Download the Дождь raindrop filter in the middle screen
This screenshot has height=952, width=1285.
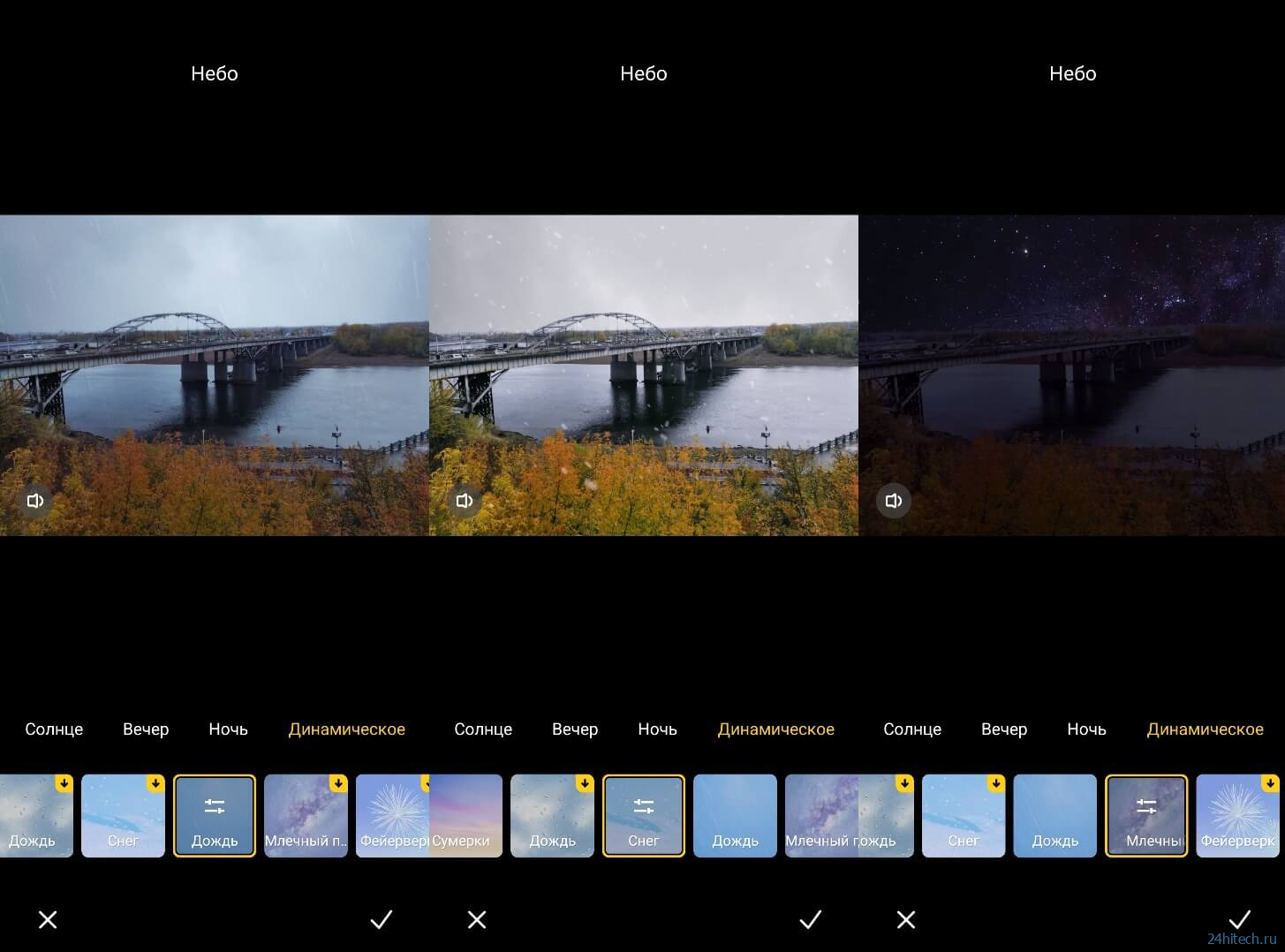point(585,783)
